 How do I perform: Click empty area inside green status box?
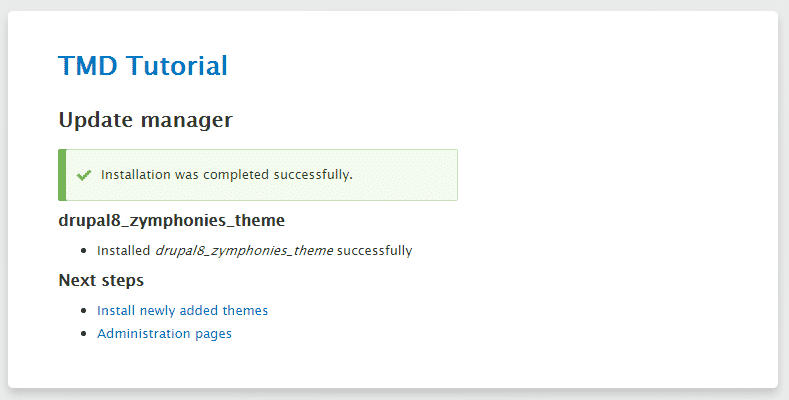[x=405, y=175]
